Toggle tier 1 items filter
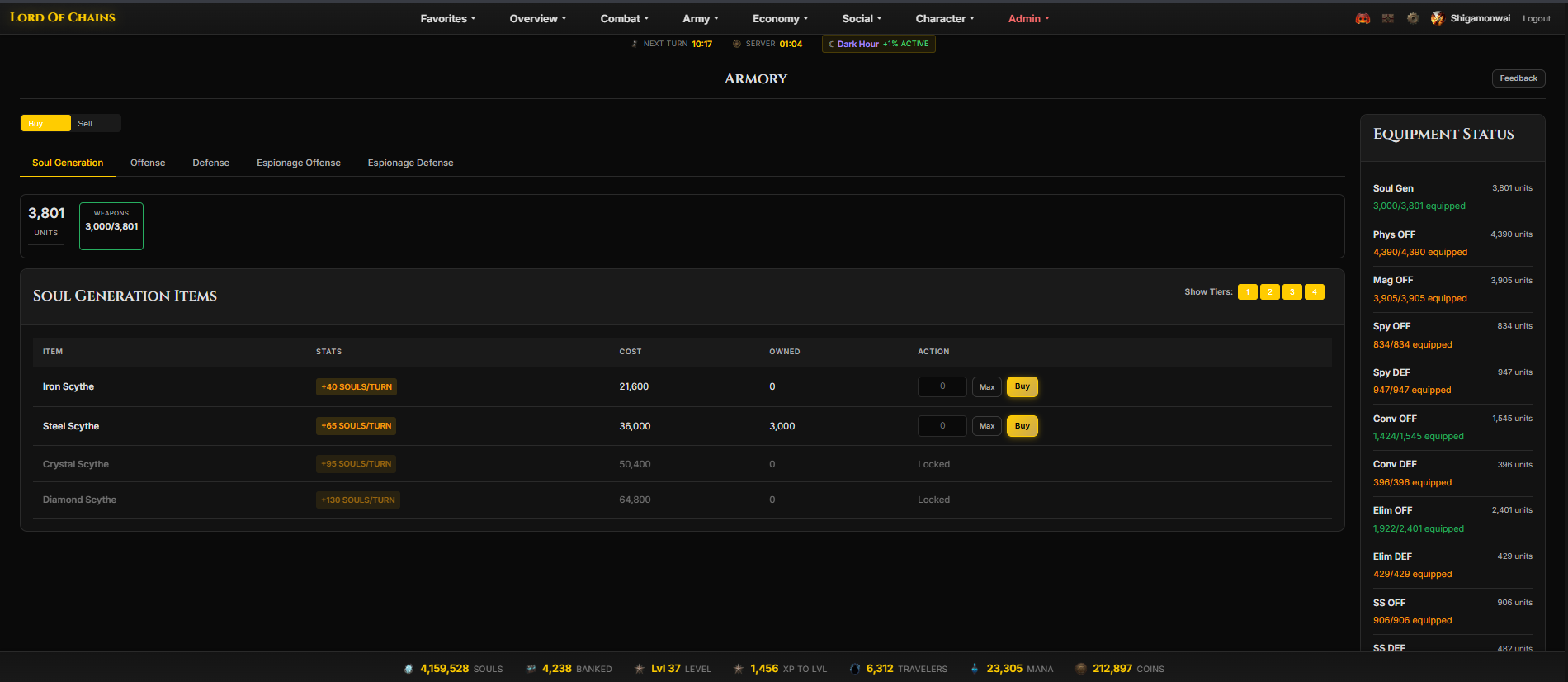Screen dimensions: 1568x682 (x=1247, y=292)
